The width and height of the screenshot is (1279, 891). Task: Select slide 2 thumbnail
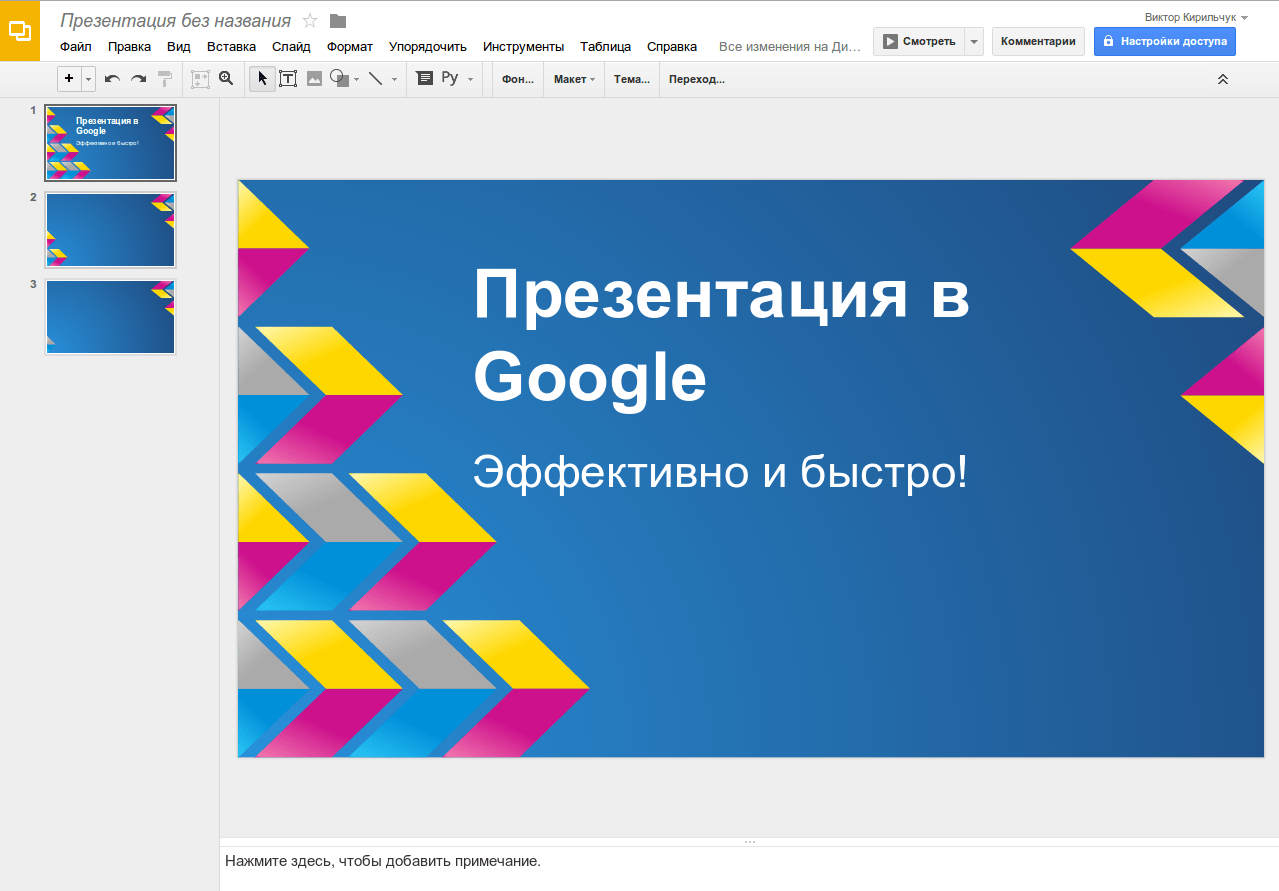click(110, 230)
